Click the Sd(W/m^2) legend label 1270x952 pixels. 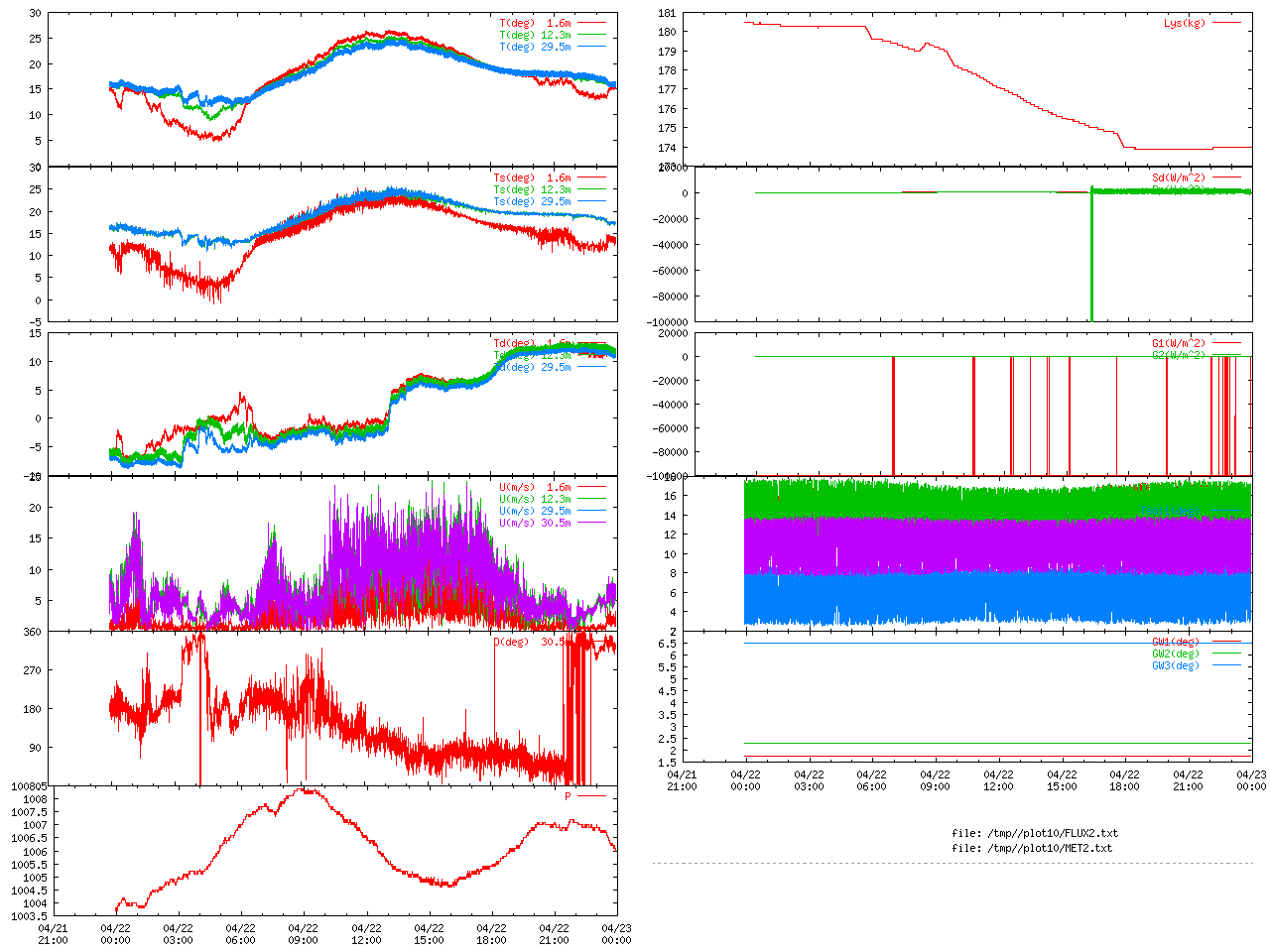tap(1179, 178)
